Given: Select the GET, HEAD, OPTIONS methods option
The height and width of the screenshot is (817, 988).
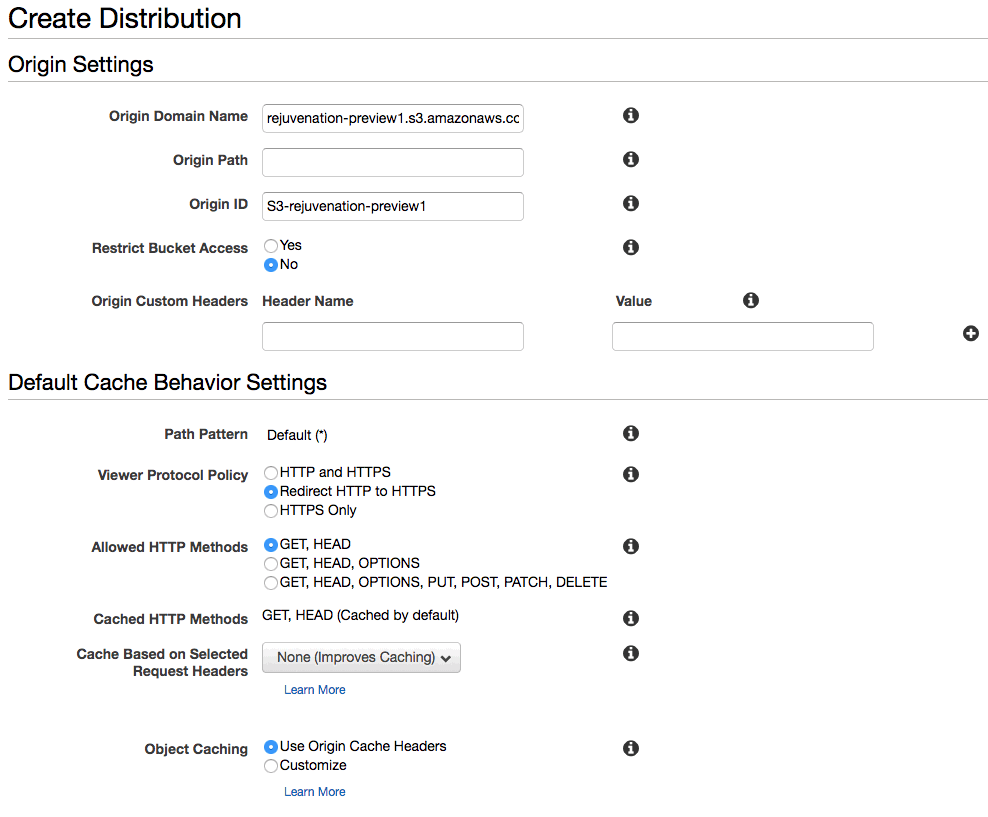Looking at the screenshot, I should pos(271,564).
